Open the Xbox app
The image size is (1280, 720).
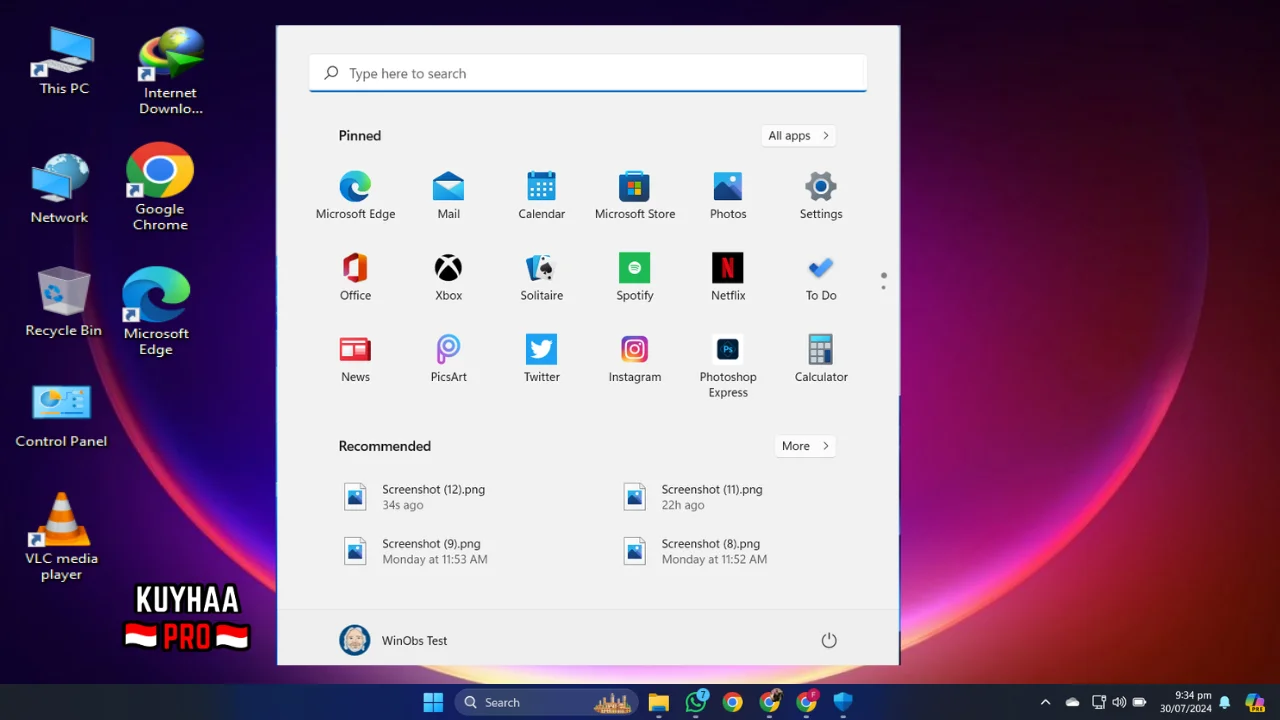coord(448,277)
